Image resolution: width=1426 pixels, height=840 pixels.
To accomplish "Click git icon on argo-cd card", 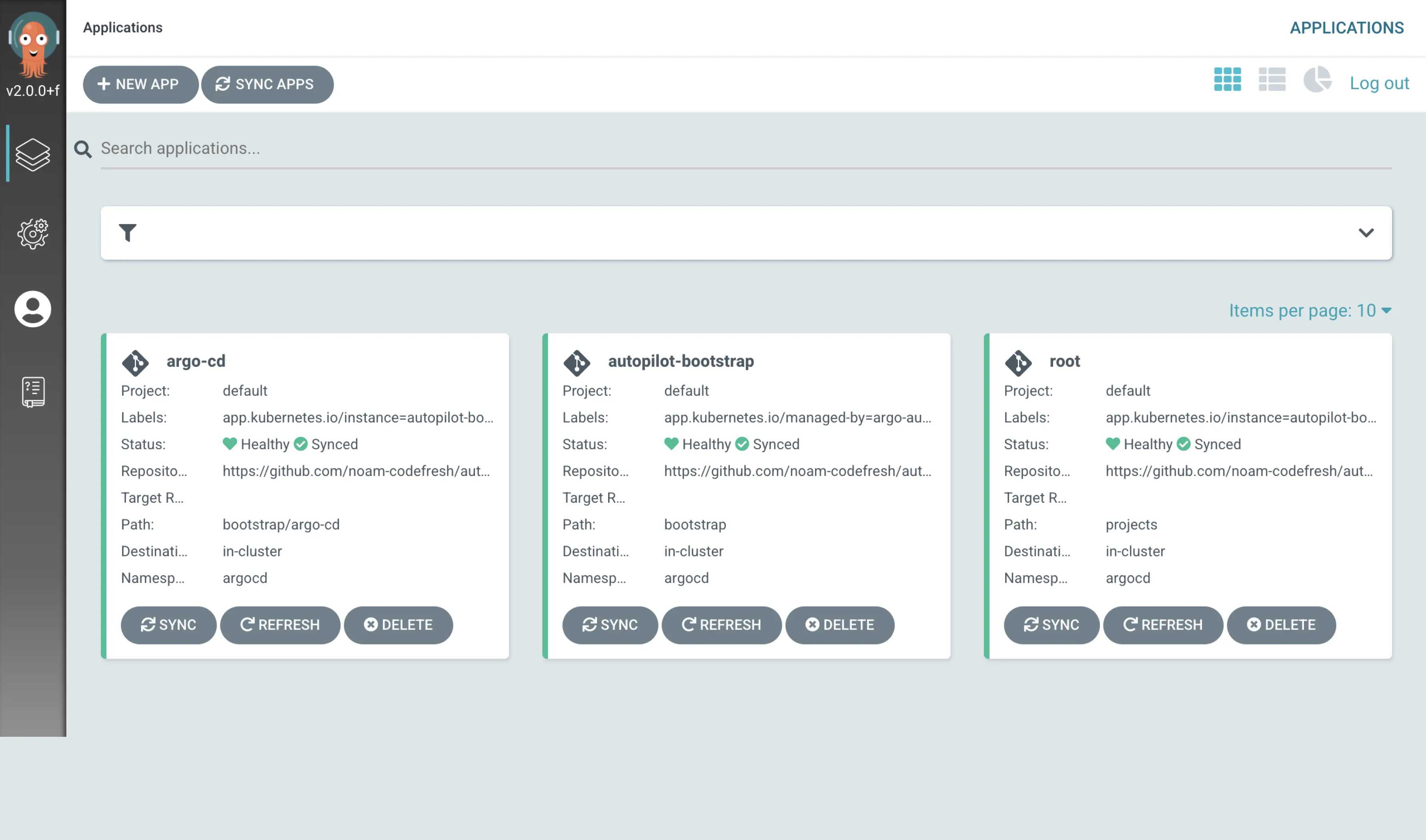I will click(135, 362).
